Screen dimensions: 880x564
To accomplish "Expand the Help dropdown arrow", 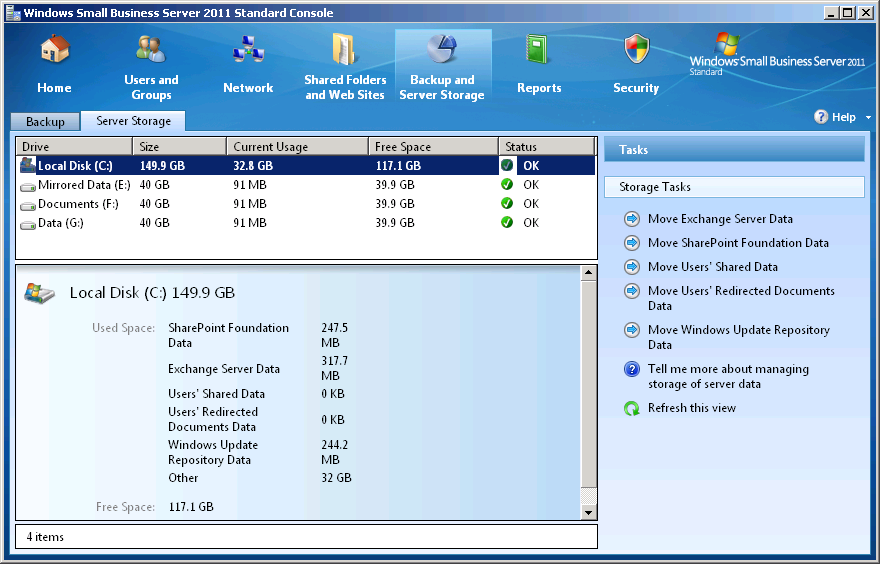I will [x=868, y=117].
